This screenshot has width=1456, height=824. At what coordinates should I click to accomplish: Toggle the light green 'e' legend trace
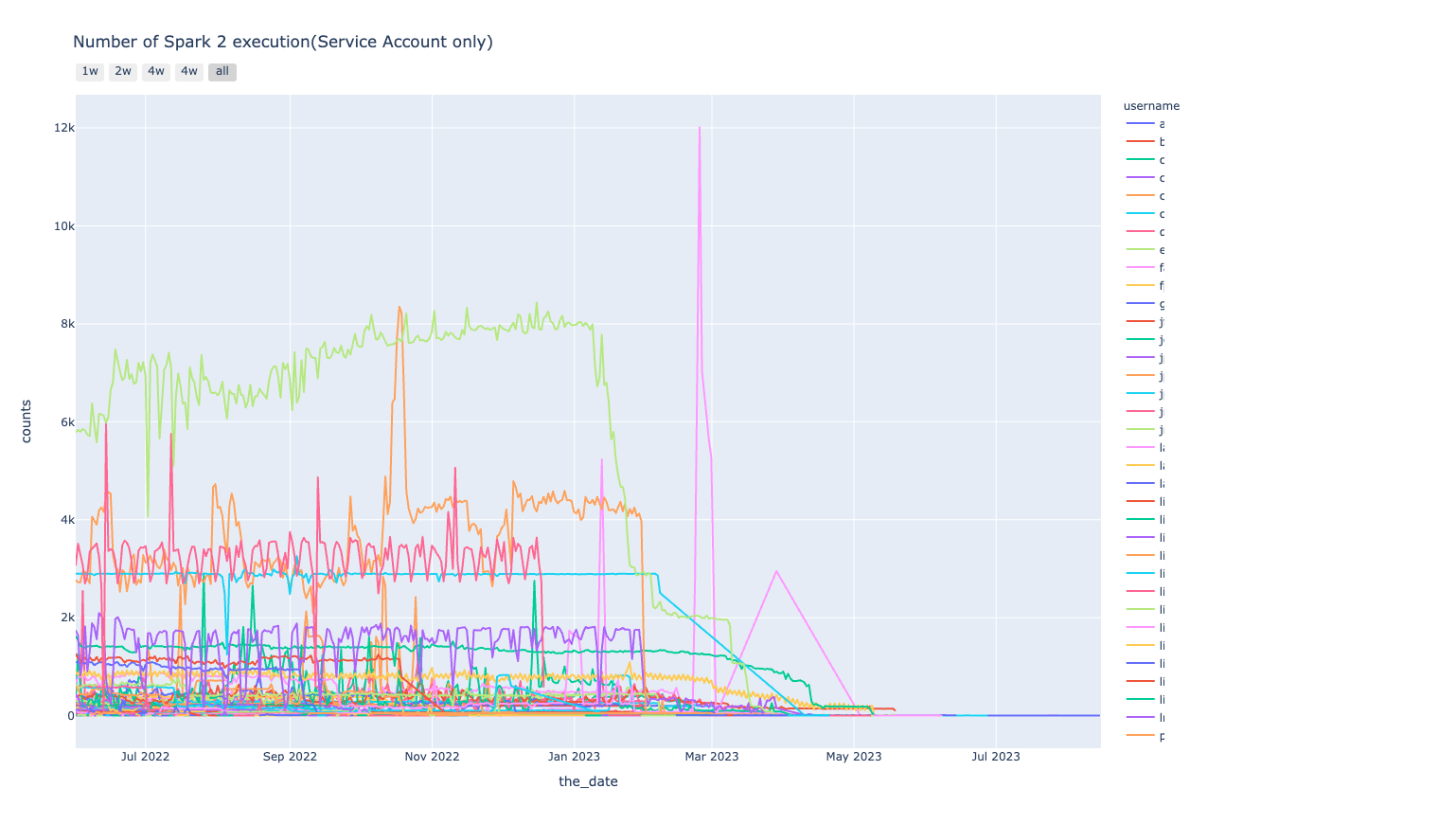(1145, 250)
